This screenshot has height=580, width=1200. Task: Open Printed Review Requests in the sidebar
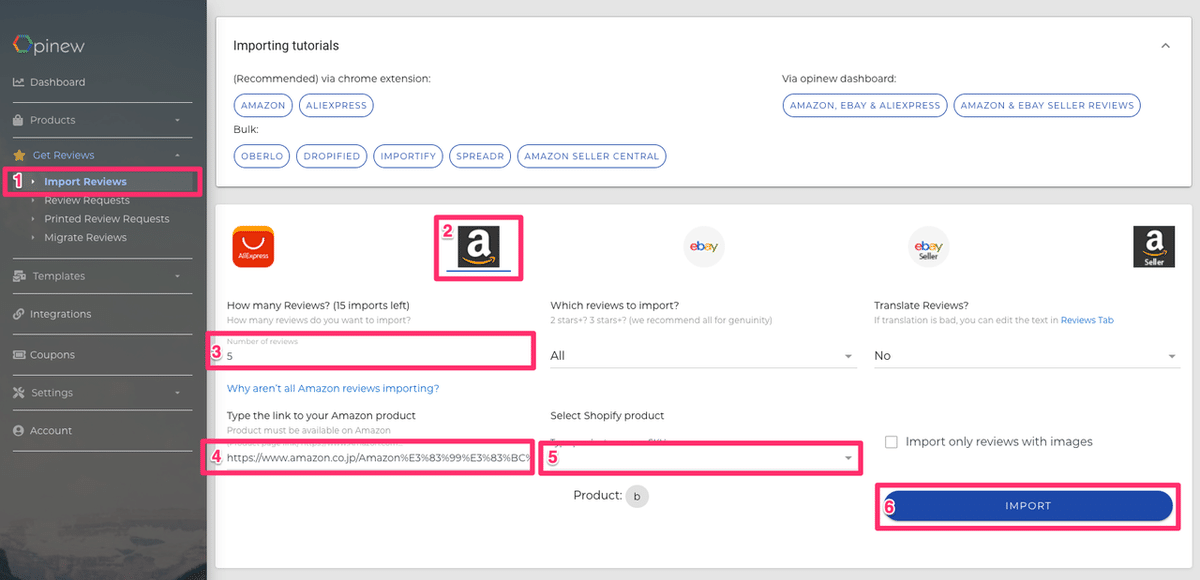[107, 219]
